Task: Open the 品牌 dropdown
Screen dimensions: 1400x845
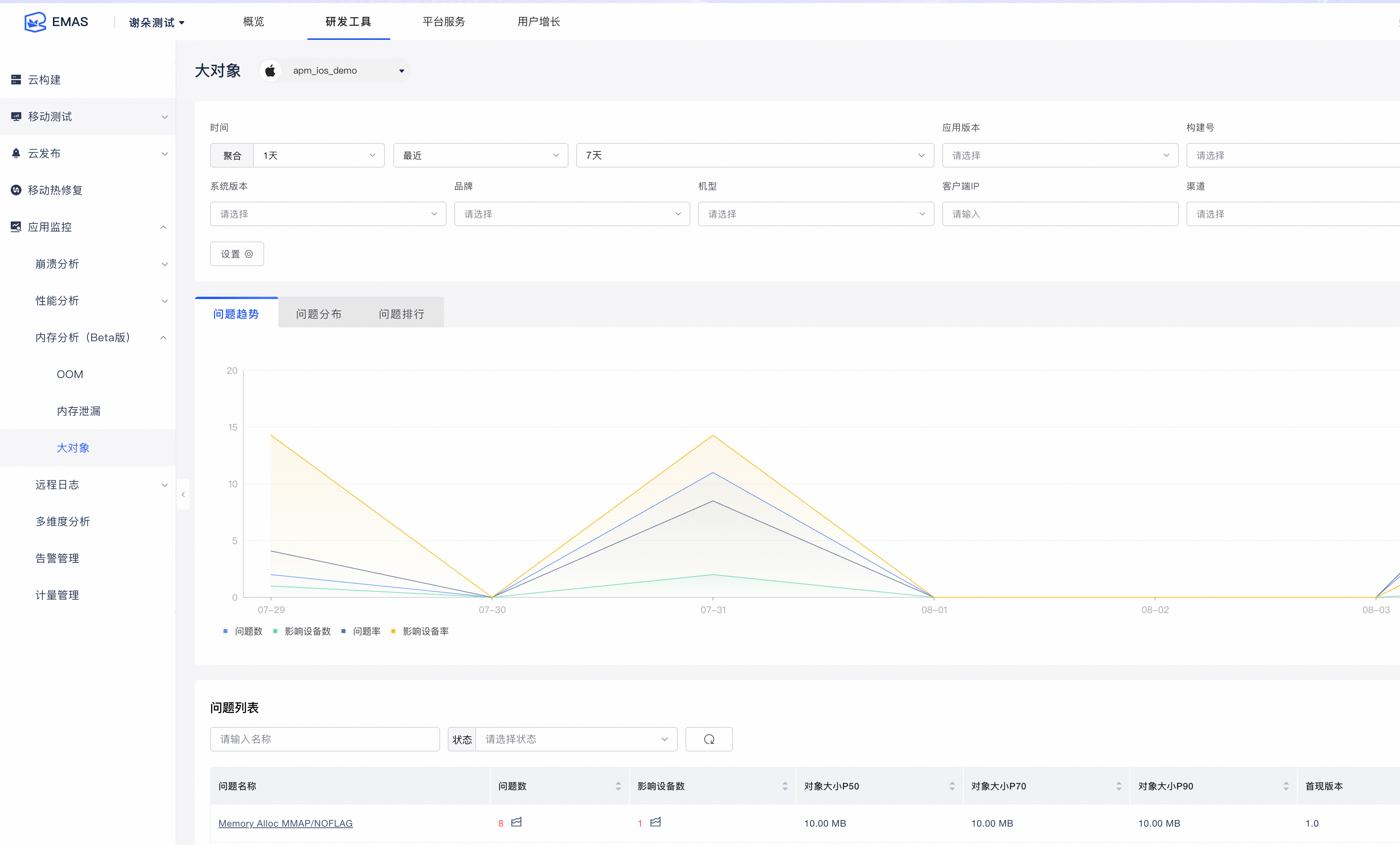Action: (x=572, y=214)
